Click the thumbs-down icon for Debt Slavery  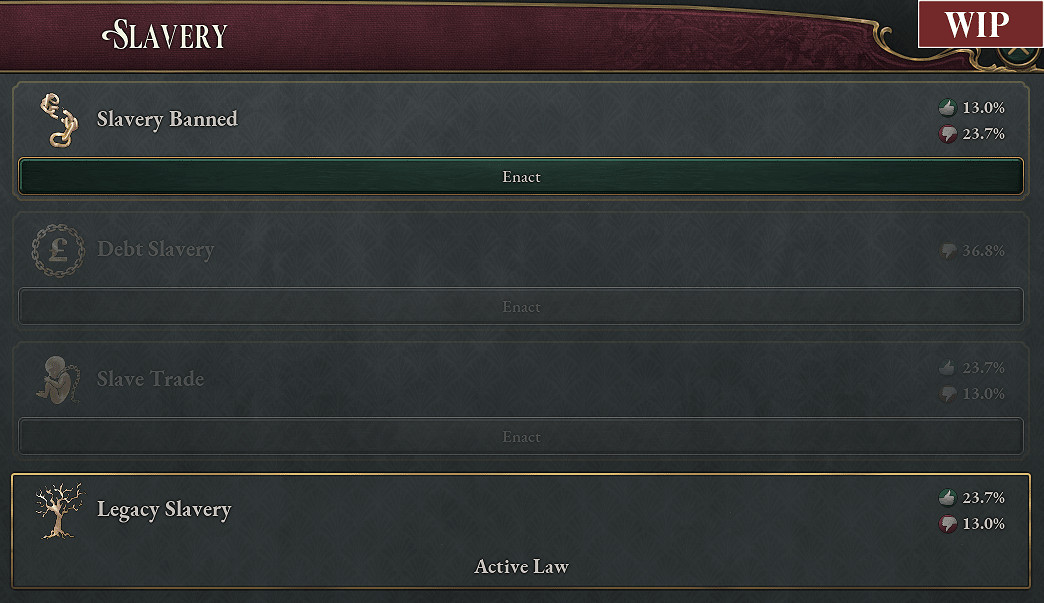pos(947,251)
